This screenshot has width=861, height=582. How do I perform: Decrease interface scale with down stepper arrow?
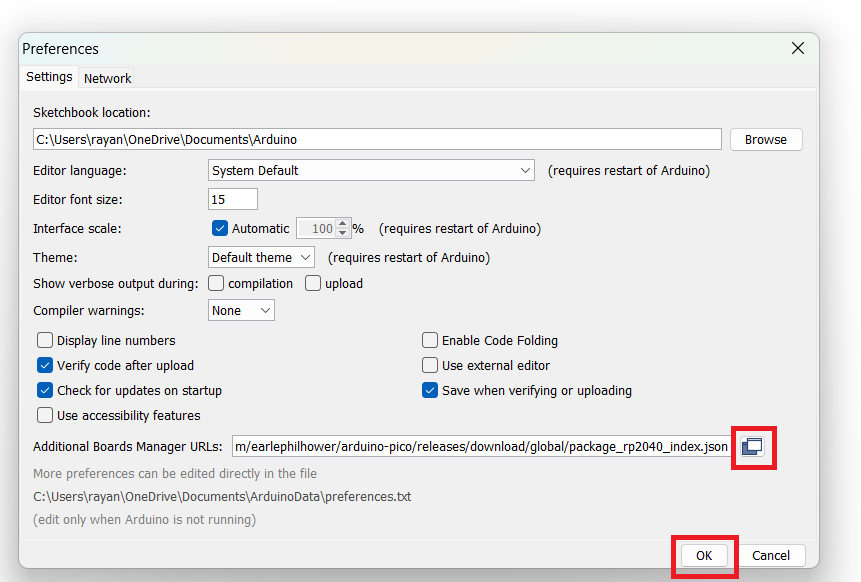343,233
